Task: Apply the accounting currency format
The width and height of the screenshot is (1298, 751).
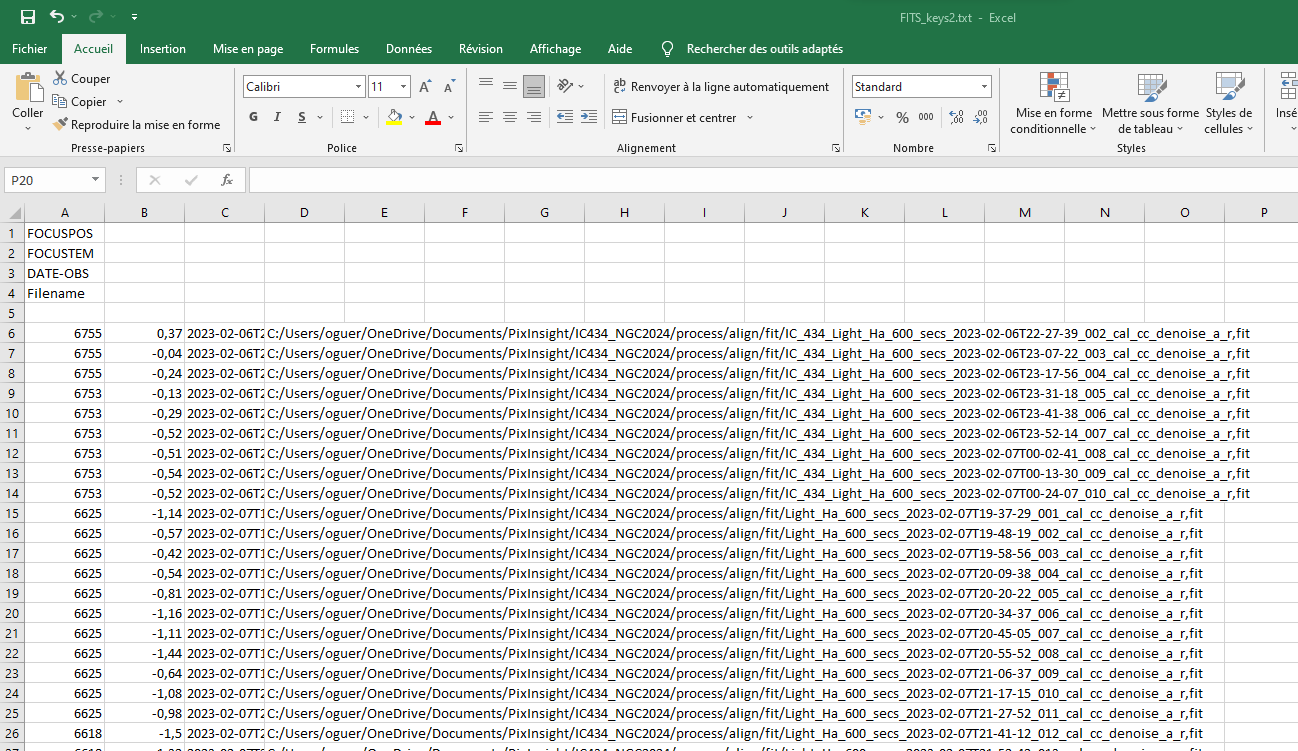Action: [863, 117]
